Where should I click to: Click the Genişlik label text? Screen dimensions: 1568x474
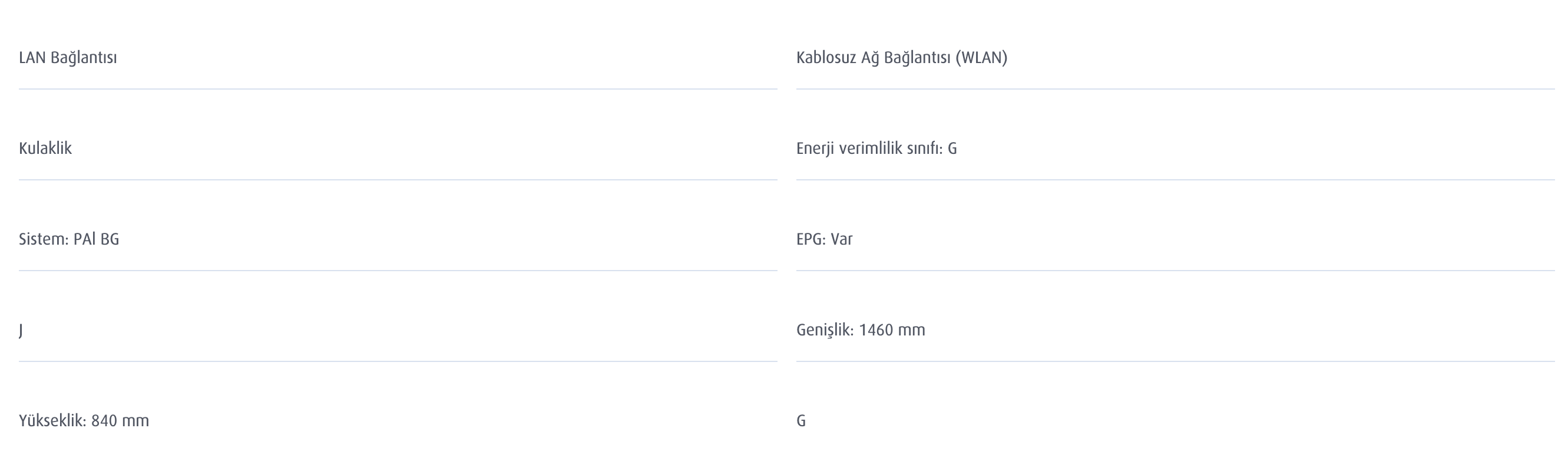point(825,330)
